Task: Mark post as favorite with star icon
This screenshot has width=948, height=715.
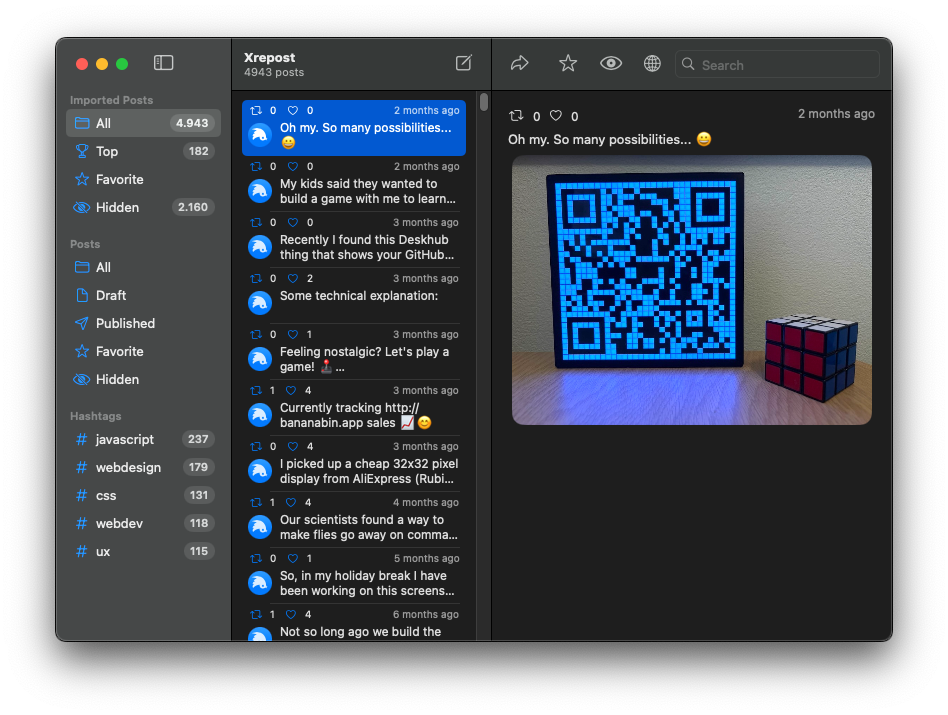Action: (x=568, y=64)
